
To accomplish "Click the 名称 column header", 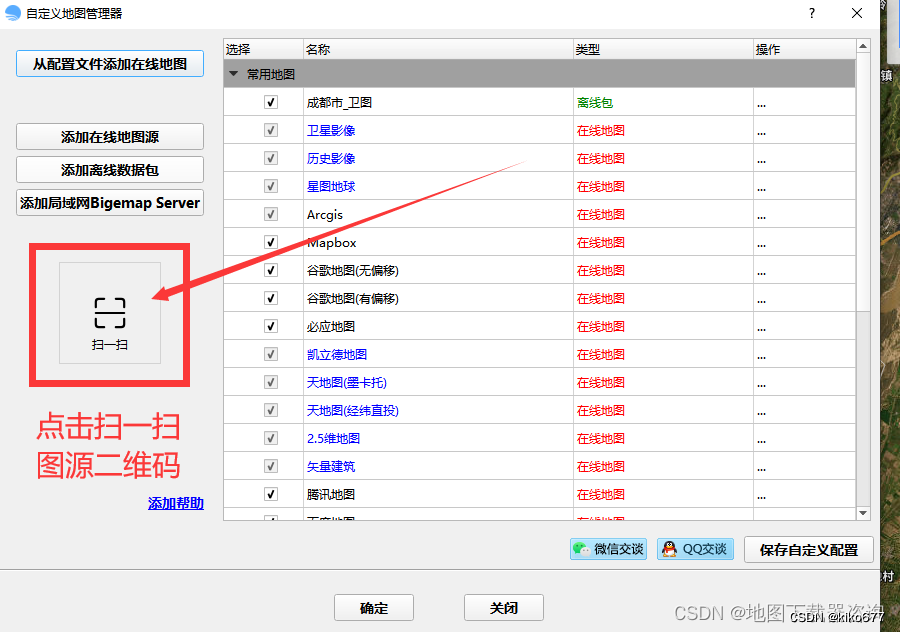I will [438, 49].
